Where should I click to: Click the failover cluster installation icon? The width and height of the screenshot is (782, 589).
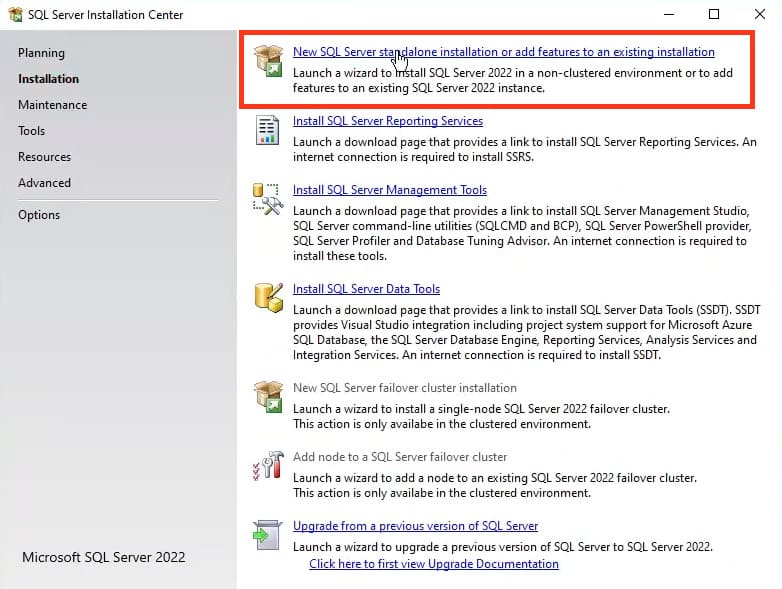point(268,395)
